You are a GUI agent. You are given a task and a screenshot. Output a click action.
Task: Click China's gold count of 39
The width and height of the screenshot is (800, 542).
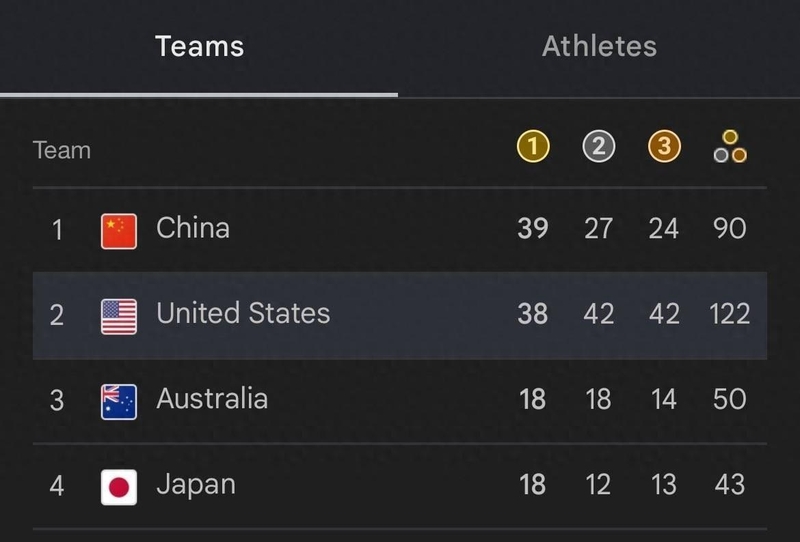point(533,228)
